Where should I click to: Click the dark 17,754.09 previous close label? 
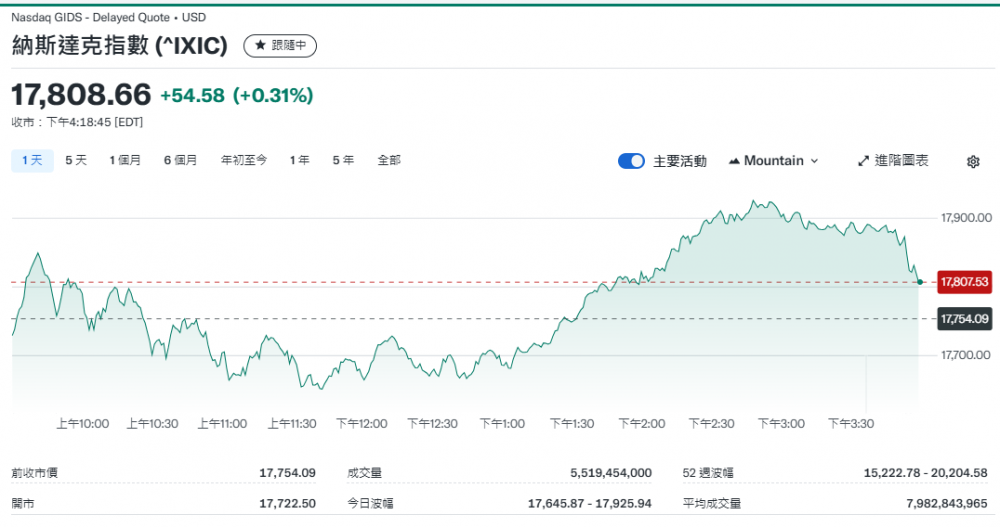tap(964, 319)
